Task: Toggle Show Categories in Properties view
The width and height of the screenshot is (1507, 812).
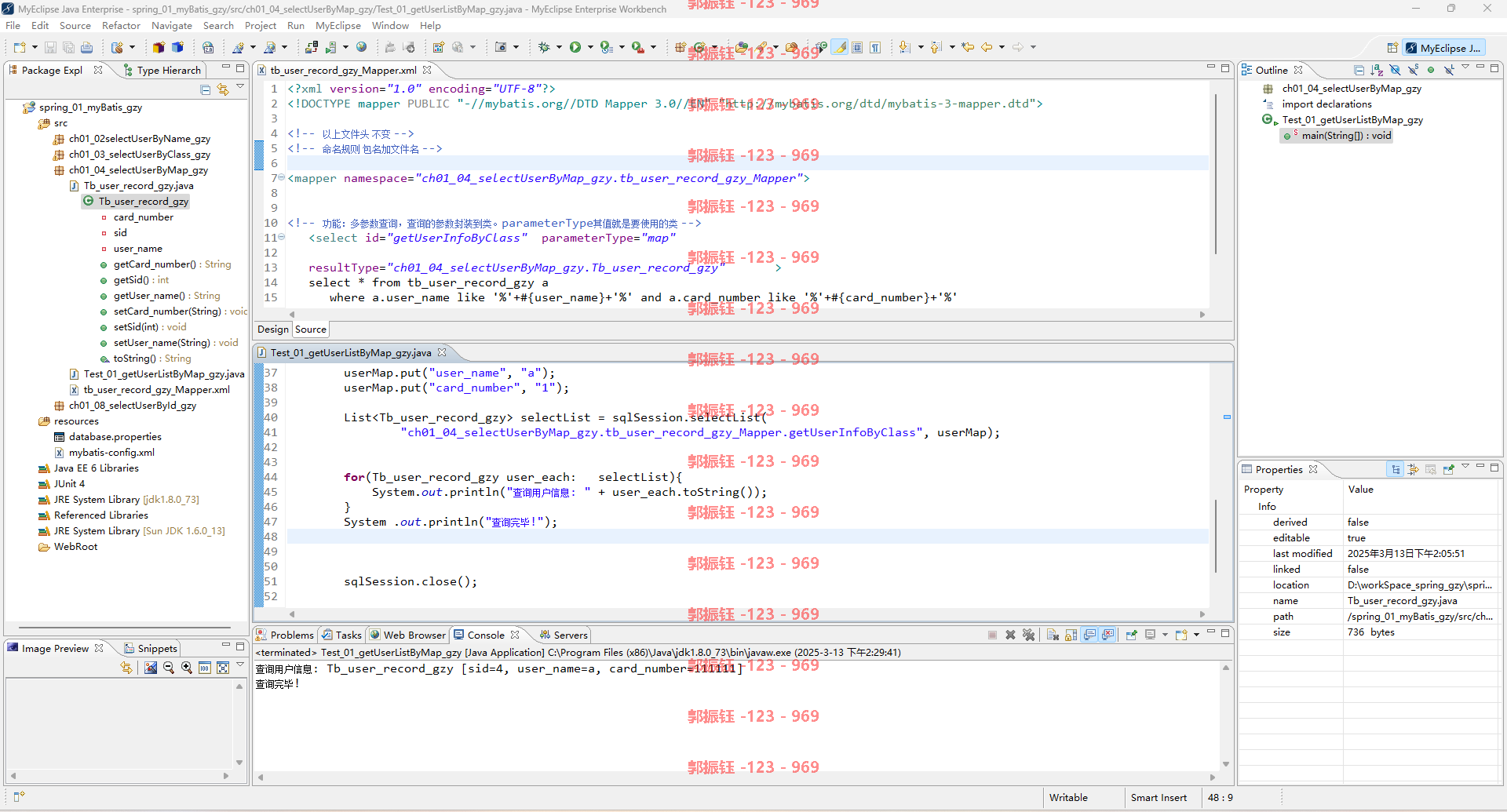Action: pyautogui.click(x=1396, y=469)
